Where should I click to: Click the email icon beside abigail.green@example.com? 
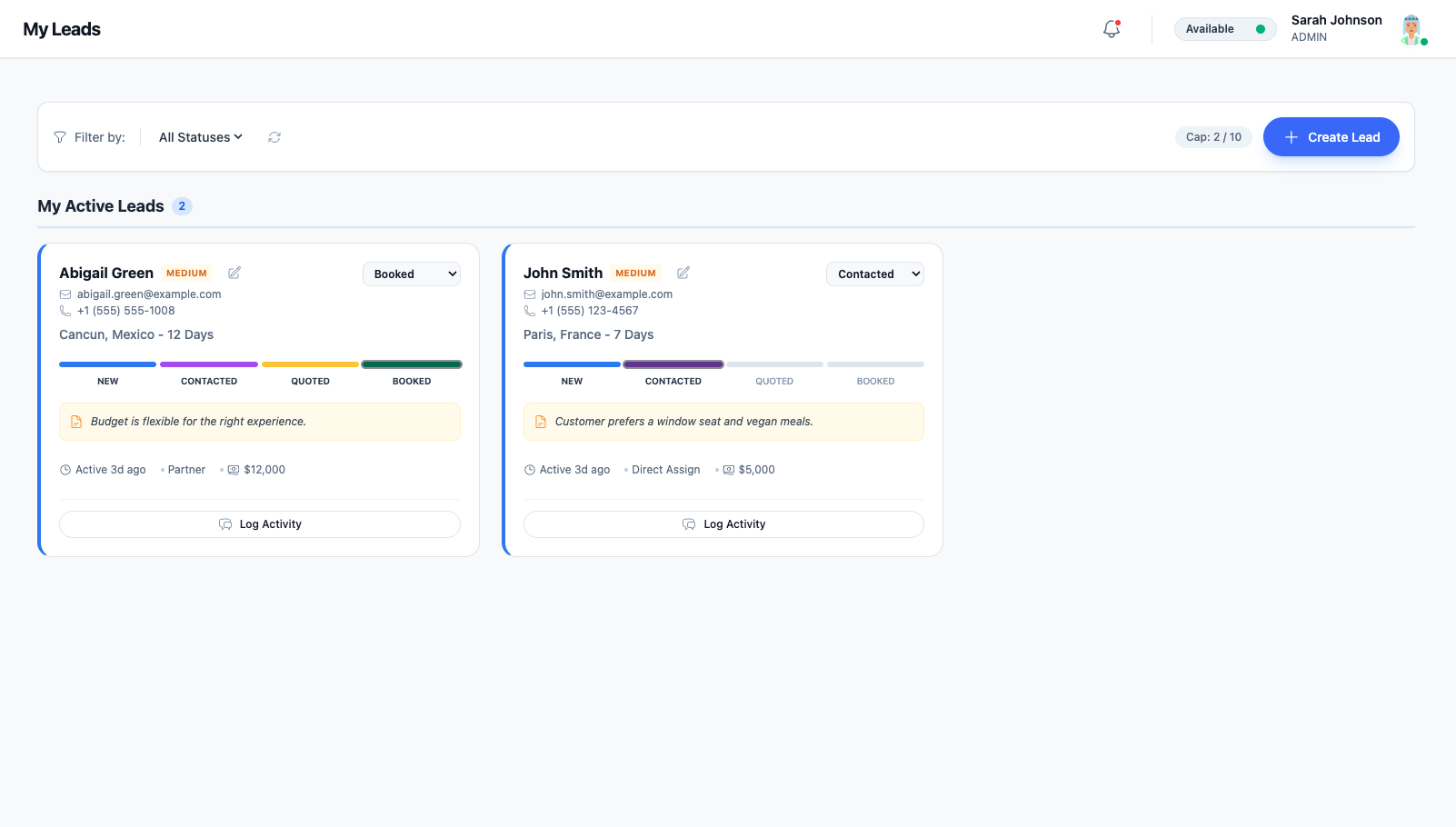tap(65, 294)
